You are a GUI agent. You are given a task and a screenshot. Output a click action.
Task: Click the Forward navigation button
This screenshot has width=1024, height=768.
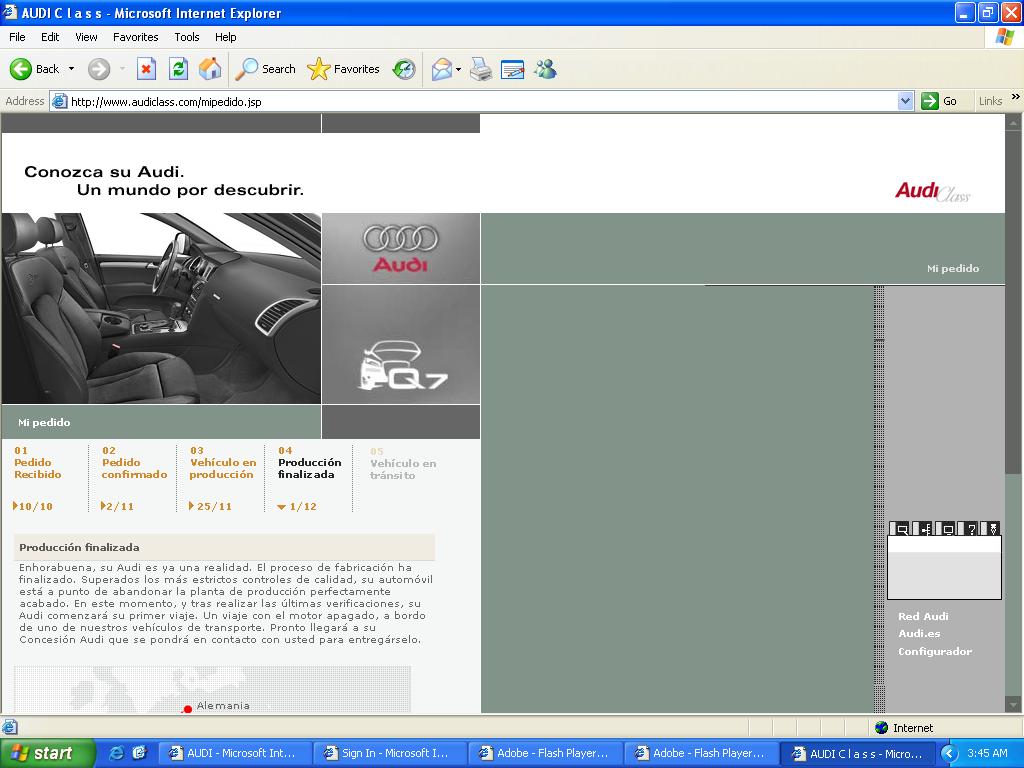(x=99, y=69)
